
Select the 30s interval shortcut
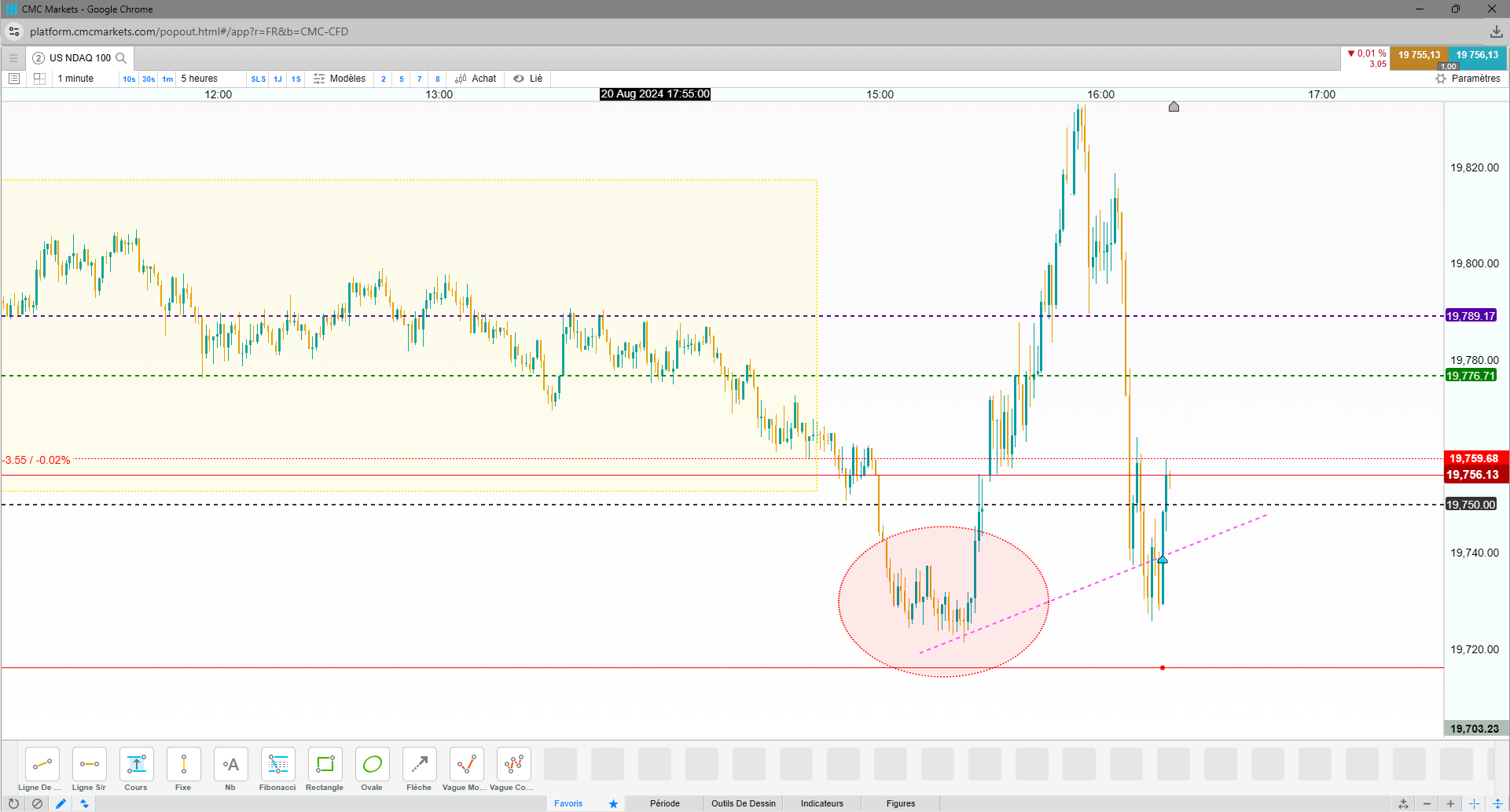pos(149,79)
